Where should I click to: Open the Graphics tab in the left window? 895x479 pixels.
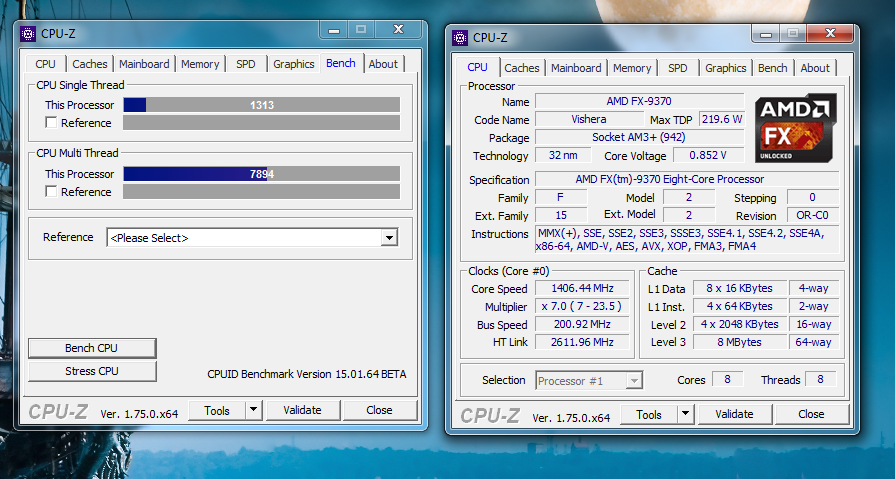click(x=293, y=64)
